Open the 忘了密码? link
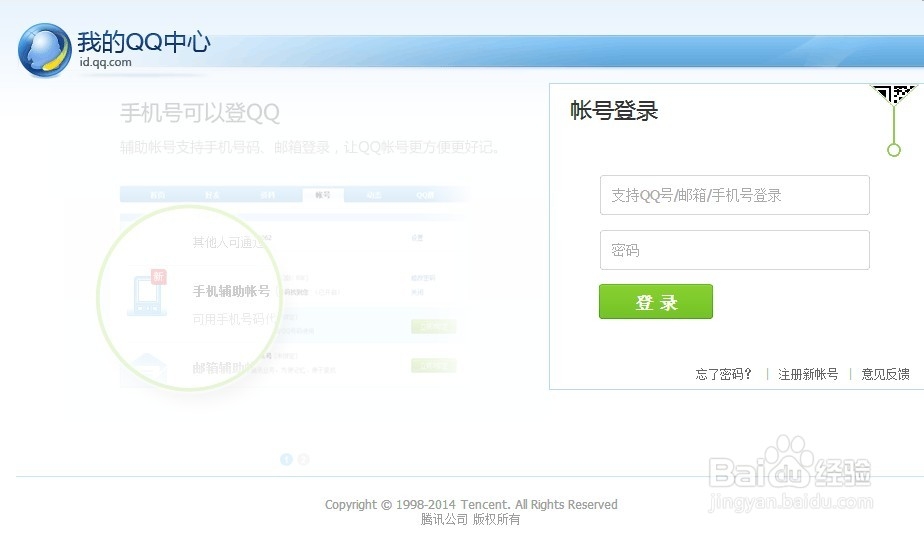 coord(724,374)
